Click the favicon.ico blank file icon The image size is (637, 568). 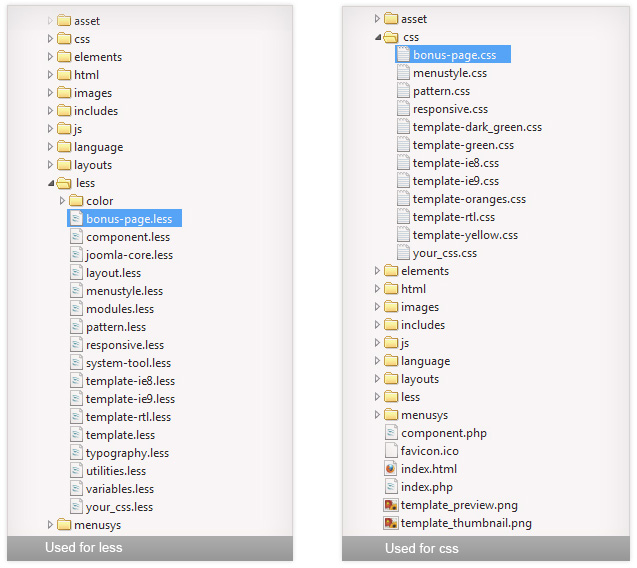point(391,450)
